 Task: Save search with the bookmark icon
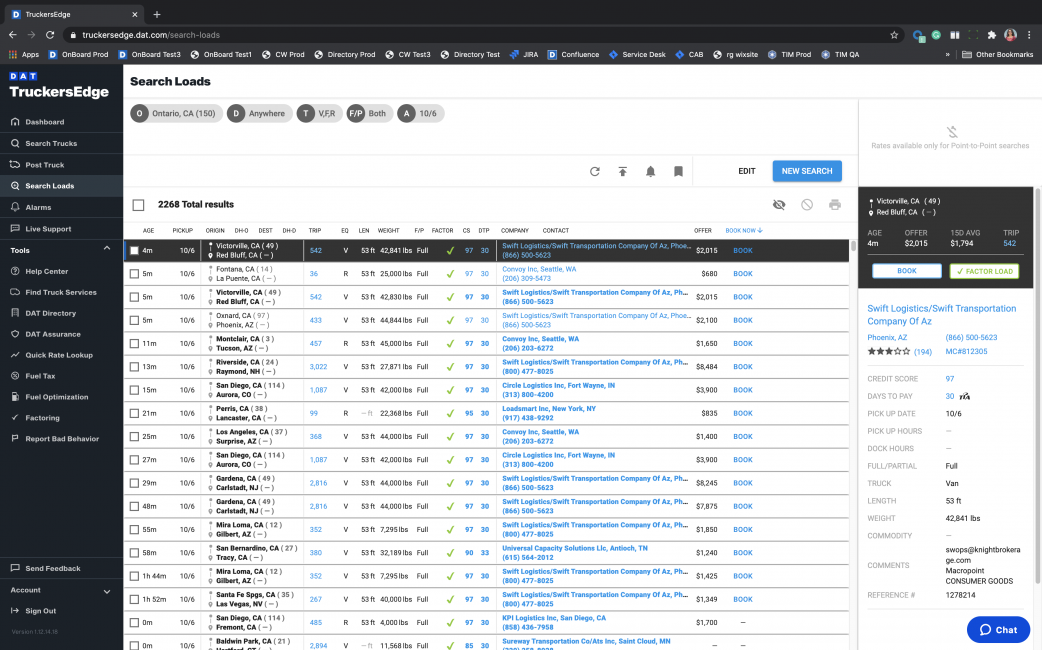pos(678,171)
